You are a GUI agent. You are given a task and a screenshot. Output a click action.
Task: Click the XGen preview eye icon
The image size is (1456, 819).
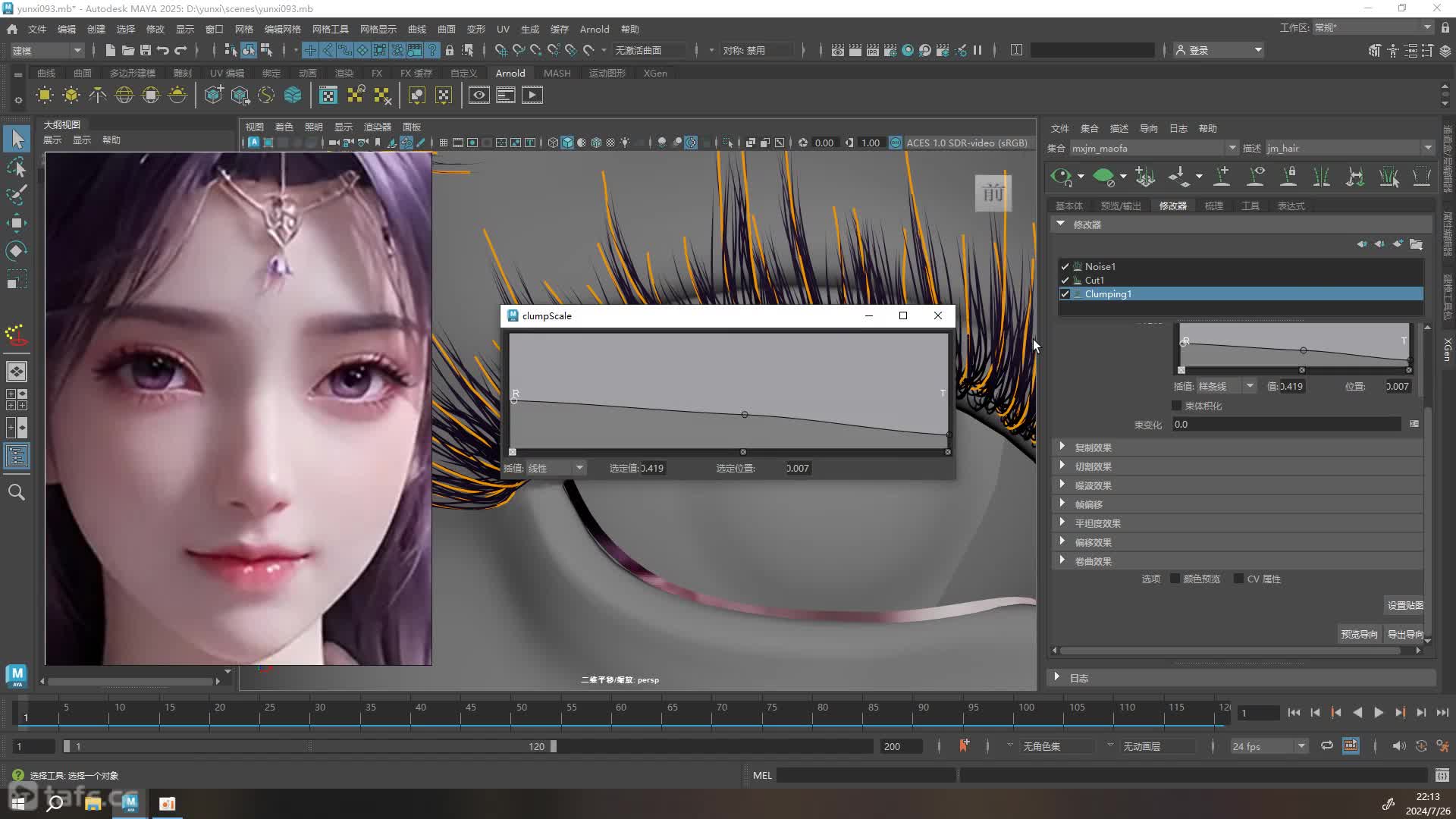pyautogui.click(x=1062, y=177)
